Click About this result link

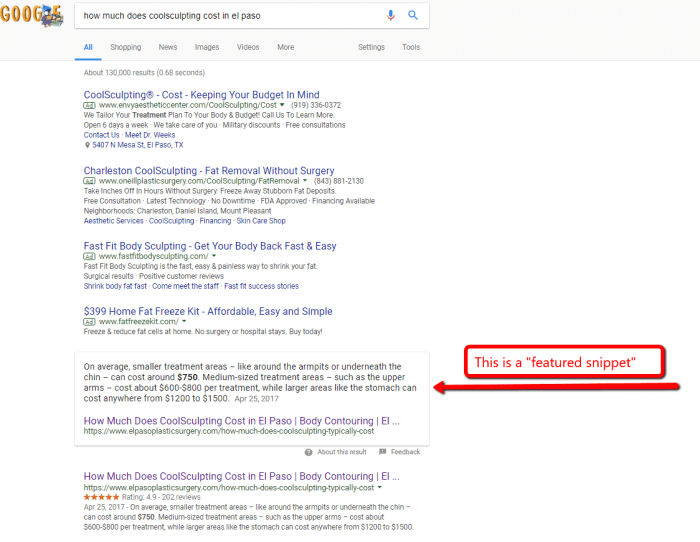tap(342, 452)
